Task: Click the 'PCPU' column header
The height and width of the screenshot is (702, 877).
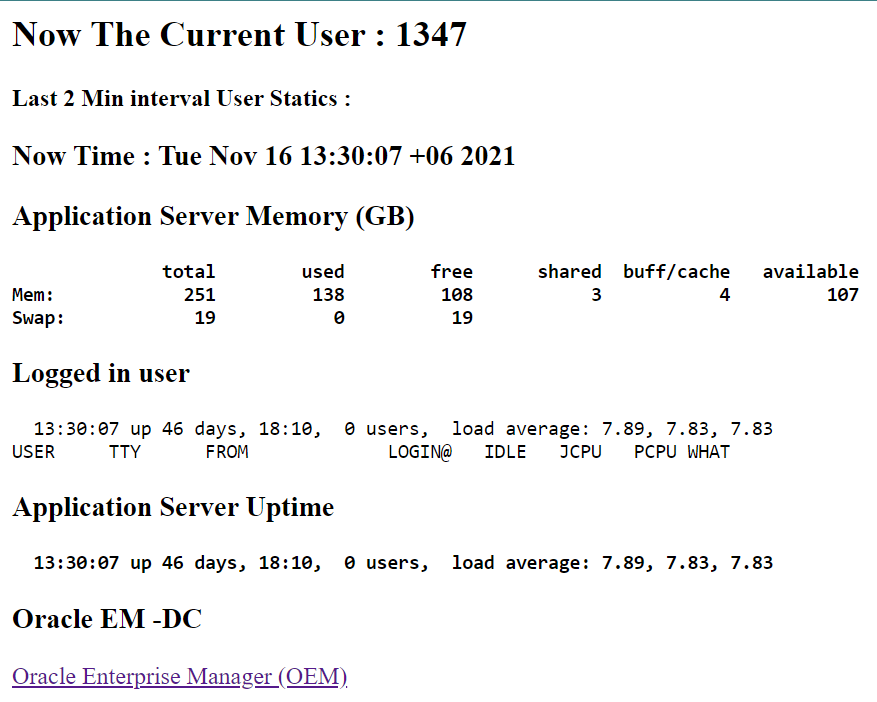Action: 656,452
